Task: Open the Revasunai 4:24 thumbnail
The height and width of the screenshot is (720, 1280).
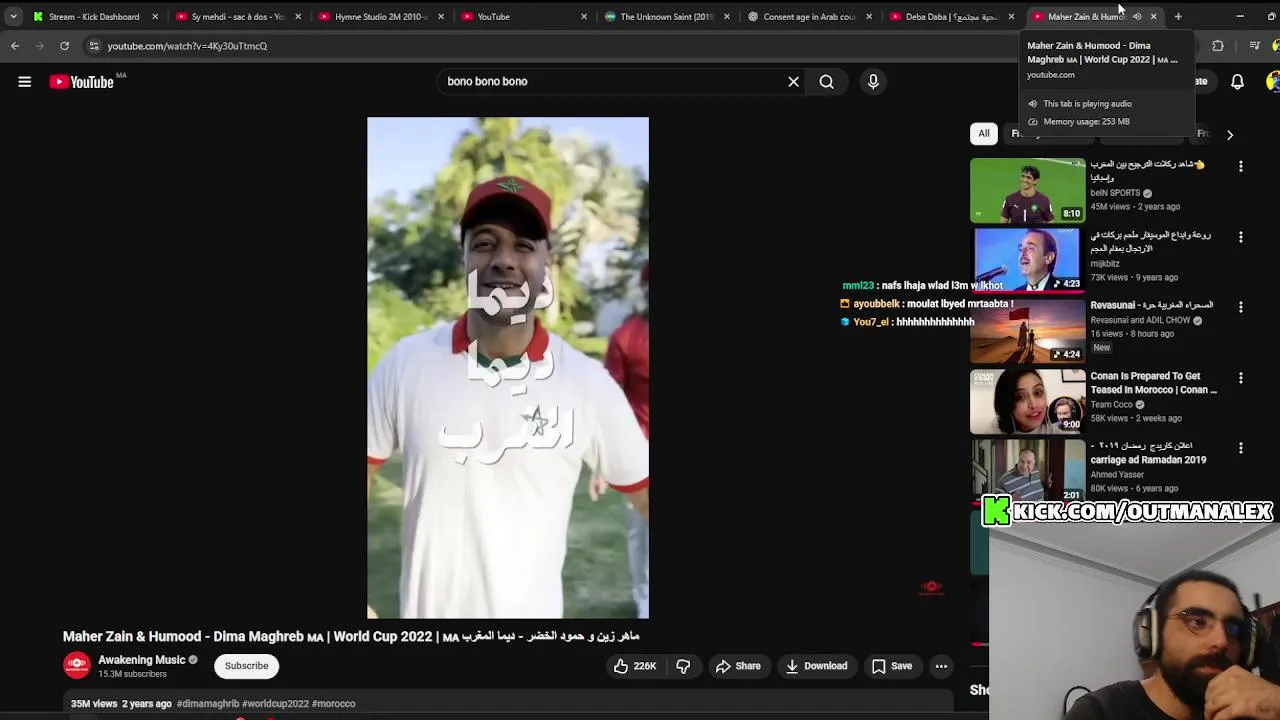Action: [1027, 331]
